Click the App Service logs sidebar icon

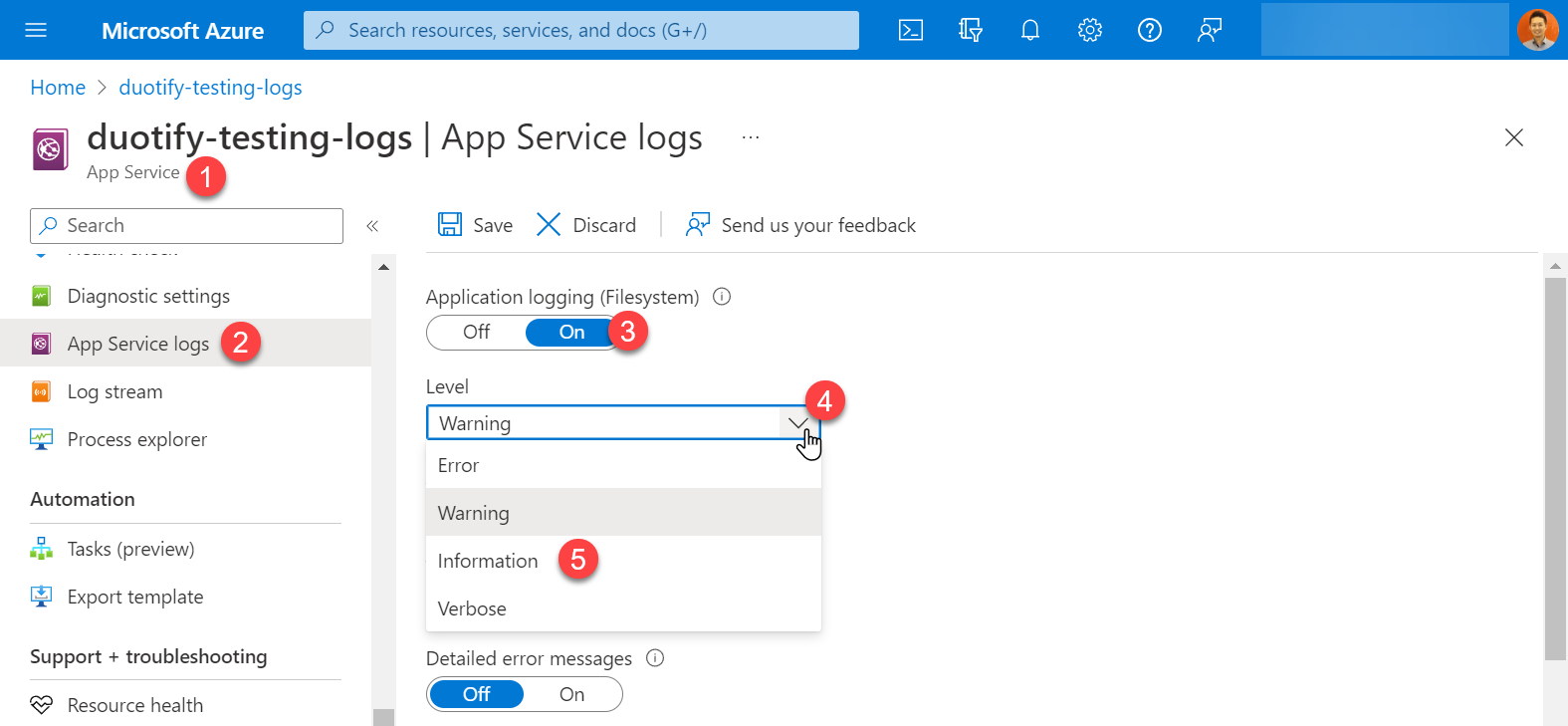41,344
